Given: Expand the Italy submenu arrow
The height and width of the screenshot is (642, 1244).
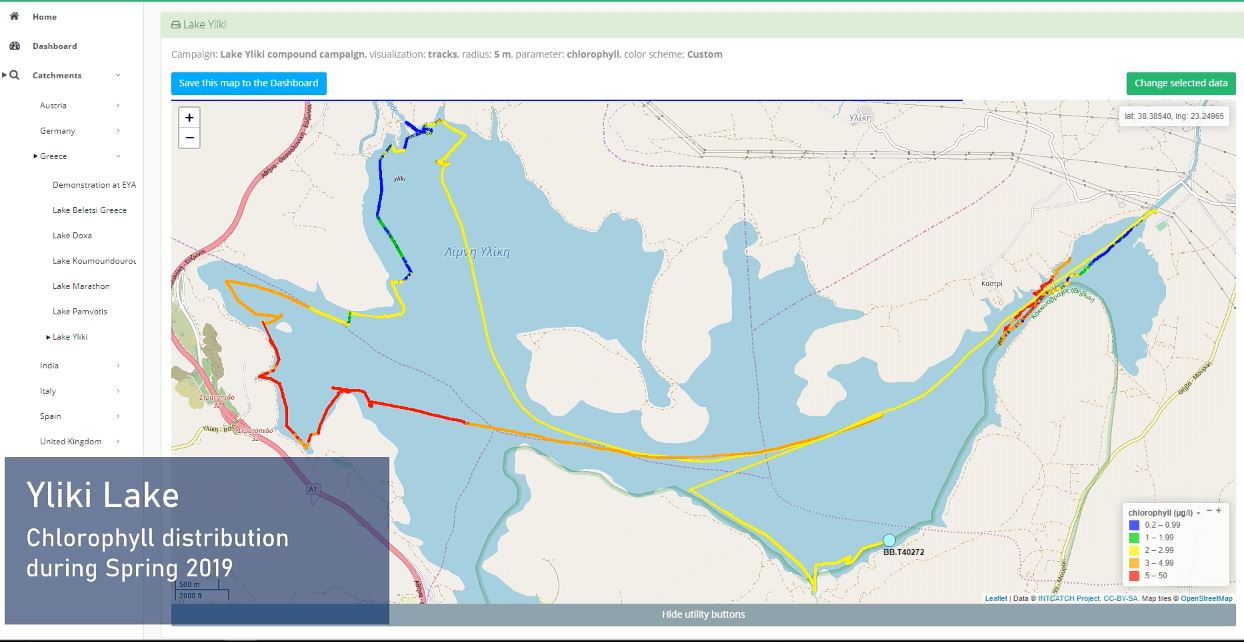Looking at the screenshot, I should 118,391.
